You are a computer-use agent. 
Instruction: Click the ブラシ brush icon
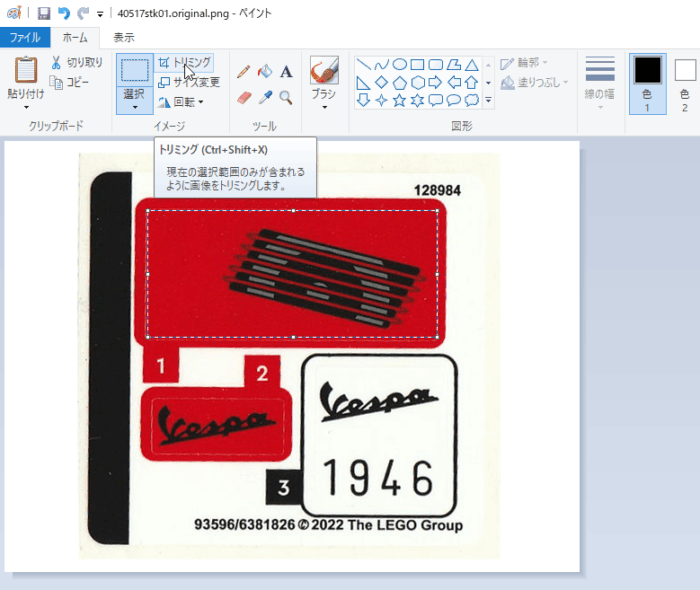(x=324, y=70)
